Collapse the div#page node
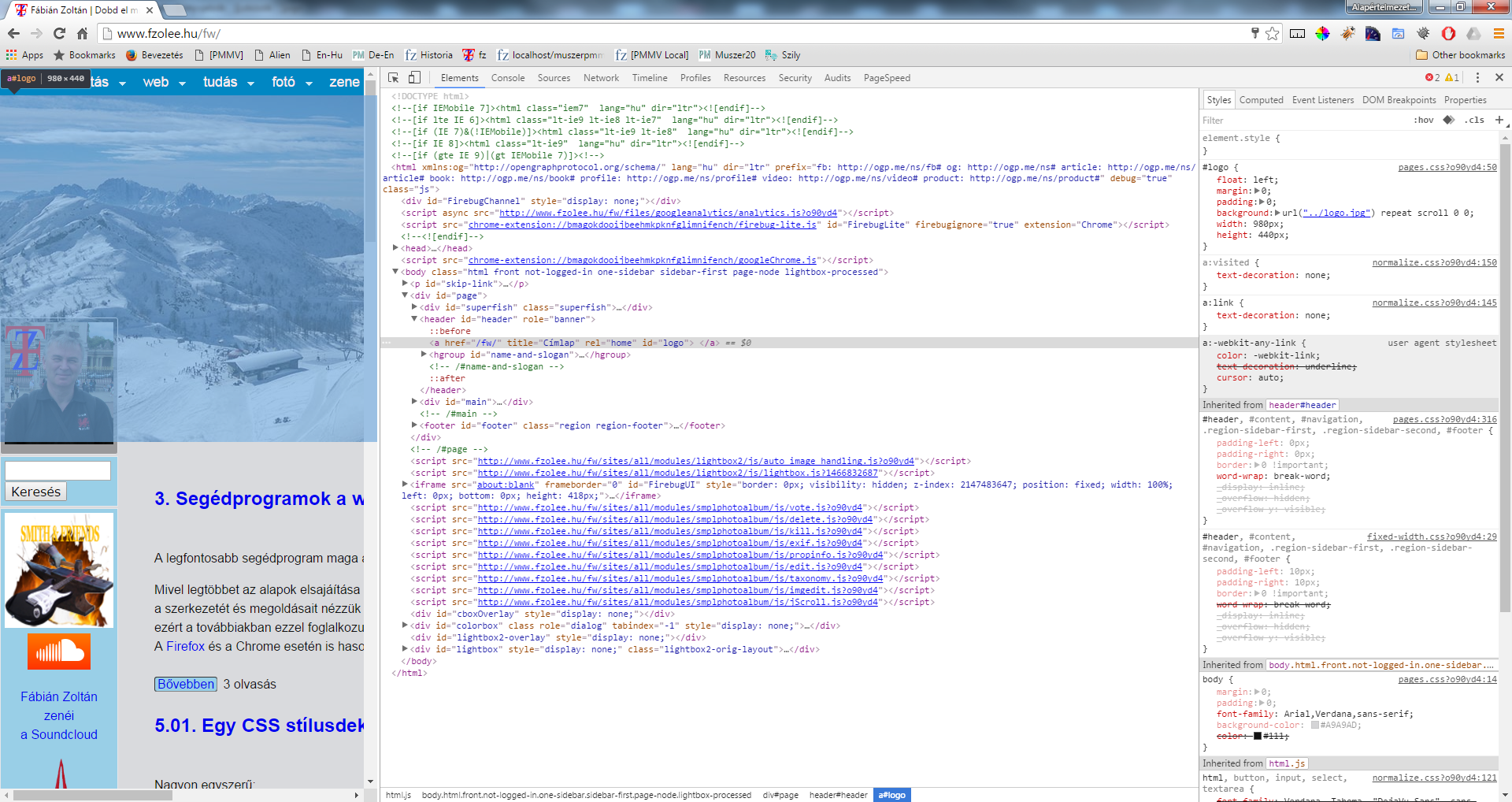The width and height of the screenshot is (1512, 802). pos(405,295)
